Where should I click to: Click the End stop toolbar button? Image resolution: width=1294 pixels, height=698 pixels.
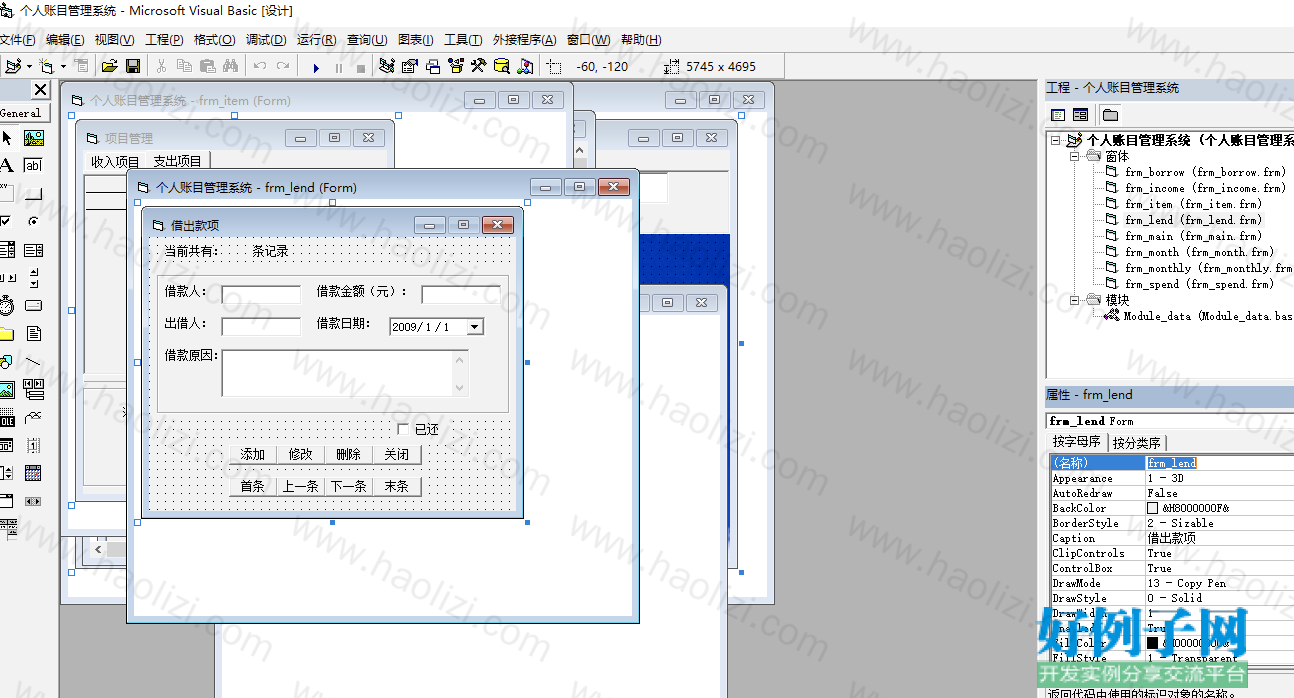pyautogui.click(x=361, y=68)
